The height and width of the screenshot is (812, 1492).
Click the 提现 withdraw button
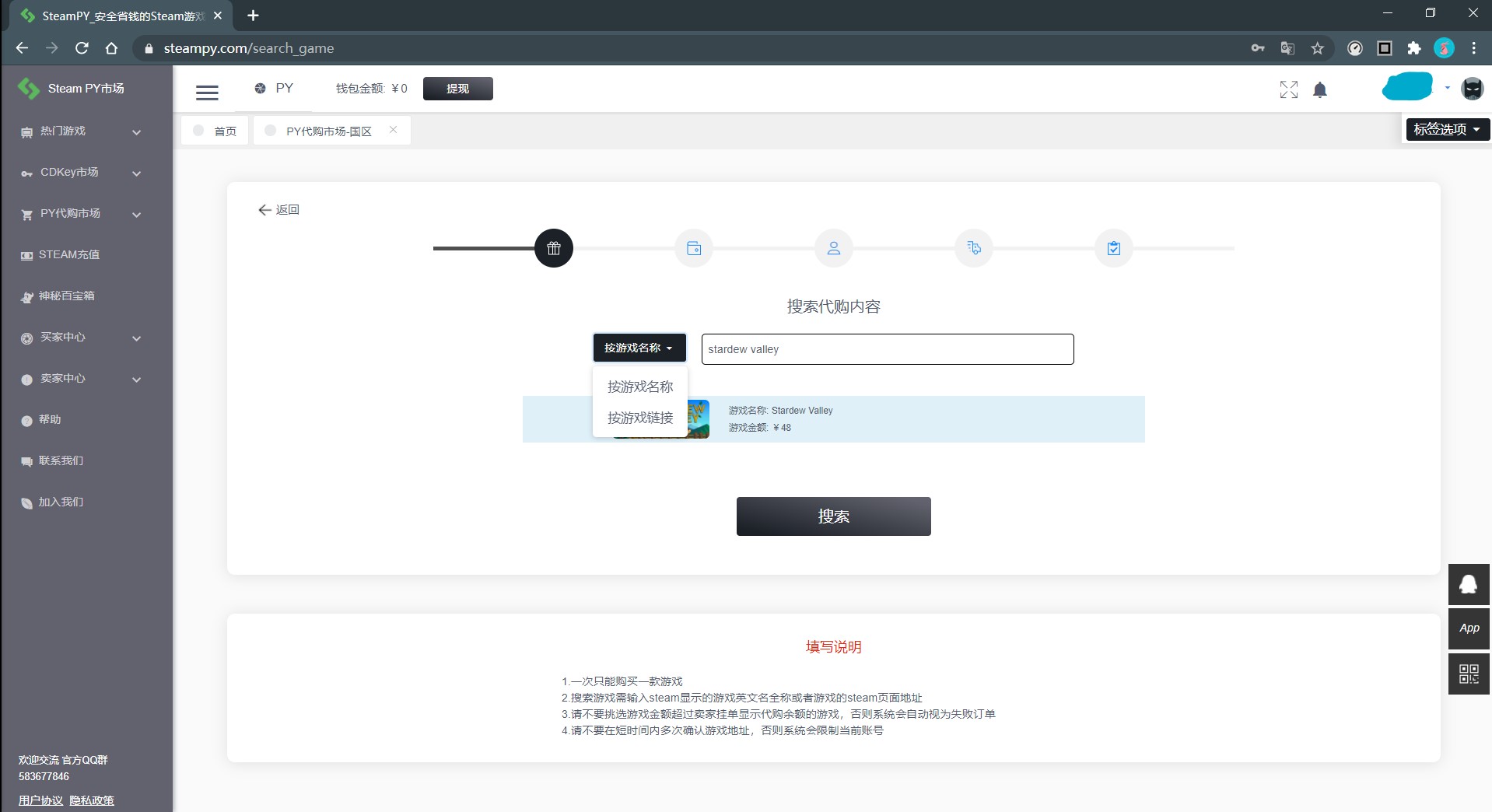pyautogui.click(x=457, y=89)
